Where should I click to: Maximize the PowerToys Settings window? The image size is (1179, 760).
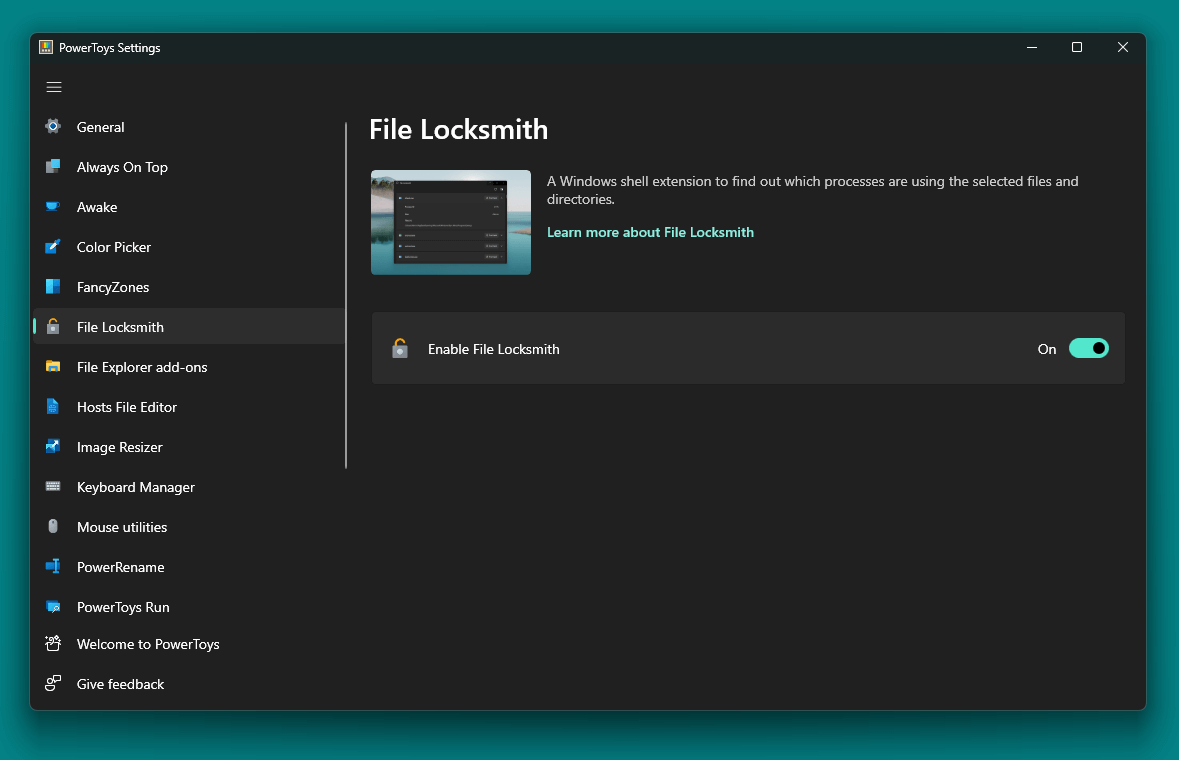pos(1077,47)
